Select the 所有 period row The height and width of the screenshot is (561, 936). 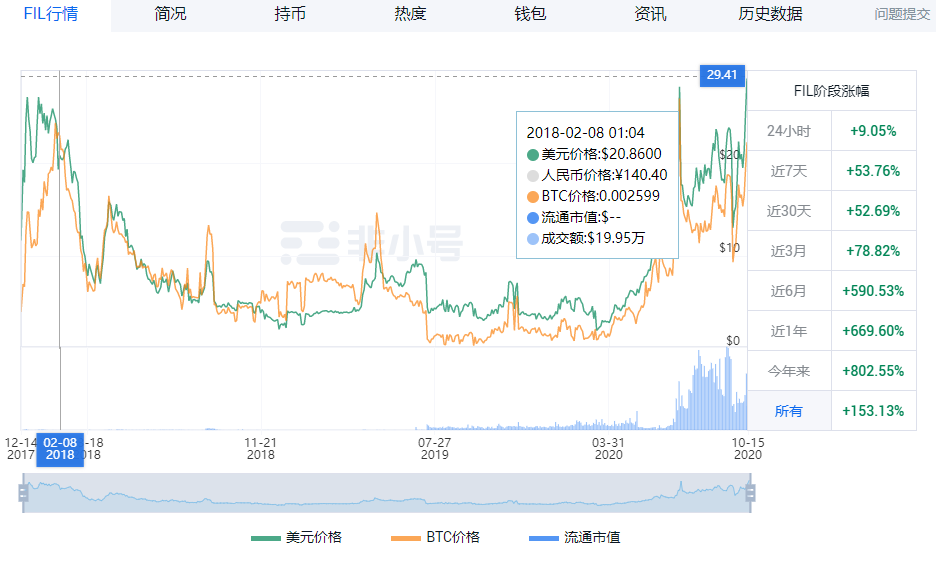pos(832,411)
